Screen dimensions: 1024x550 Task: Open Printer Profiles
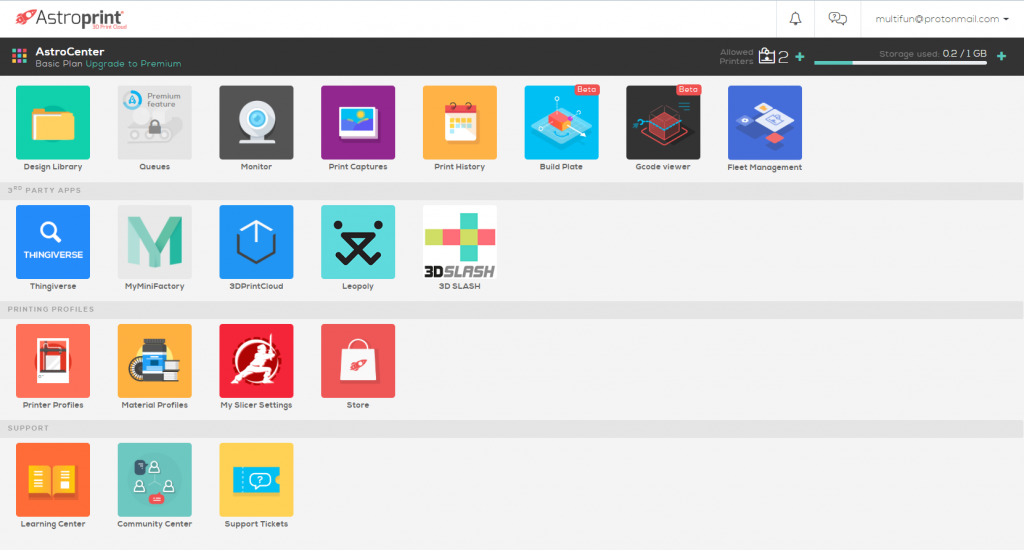pyautogui.click(x=53, y=361)
